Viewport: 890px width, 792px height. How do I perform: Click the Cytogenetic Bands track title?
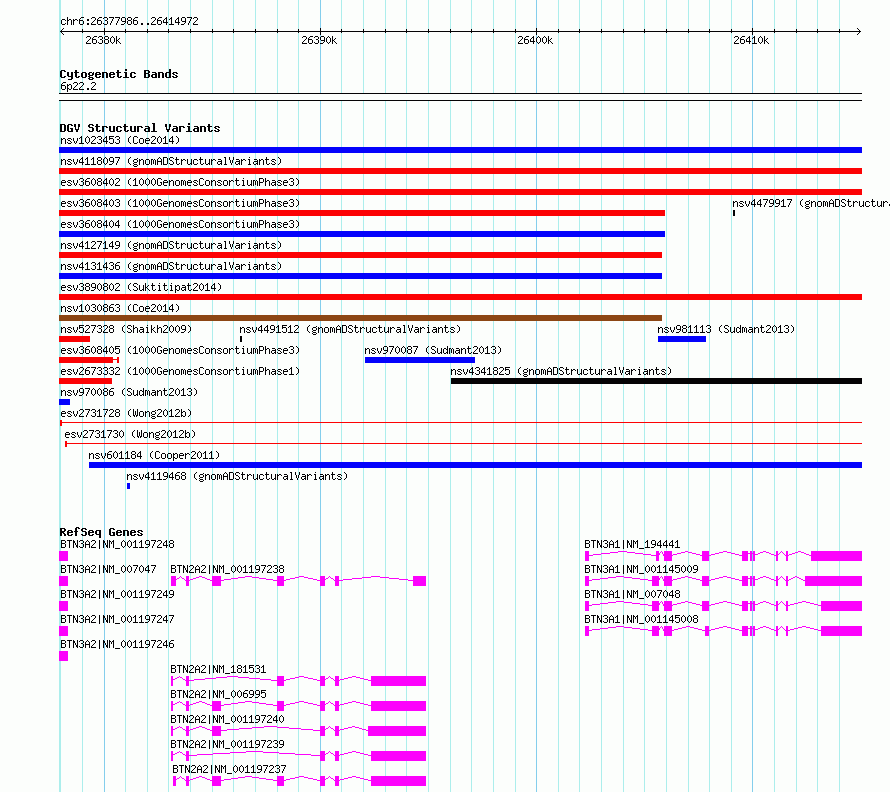[x=119, y=74]
